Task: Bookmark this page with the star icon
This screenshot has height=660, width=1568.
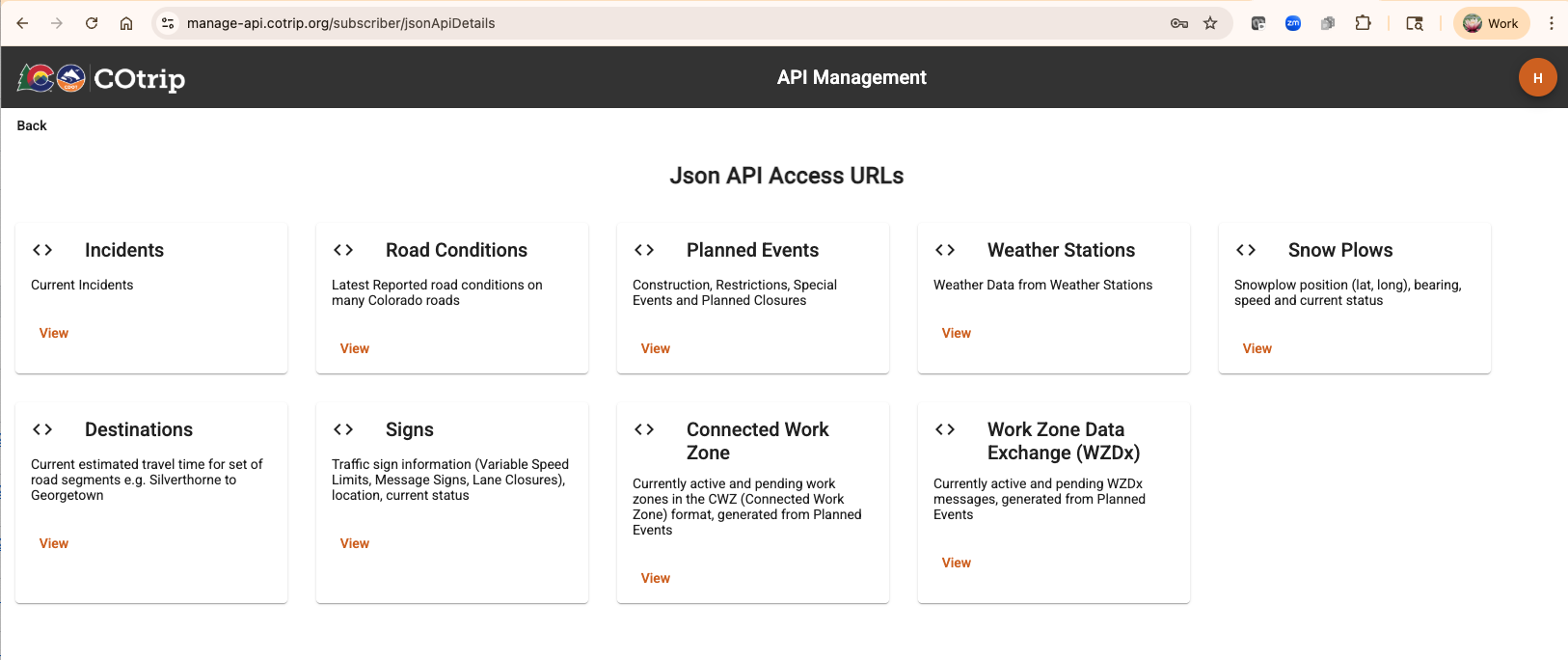Action: coord(1210,23)
